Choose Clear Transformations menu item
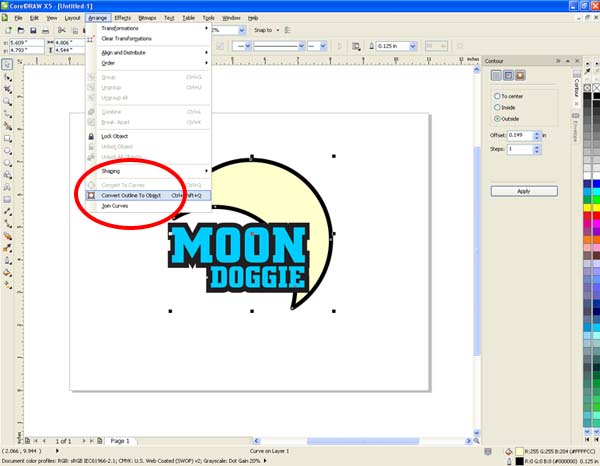The height and width of the screenshot is (466, 600). click(148, 39)
